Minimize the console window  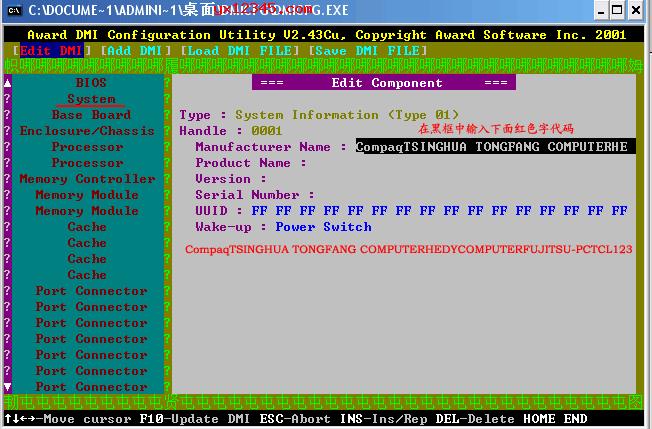click(x=601, y=10)
